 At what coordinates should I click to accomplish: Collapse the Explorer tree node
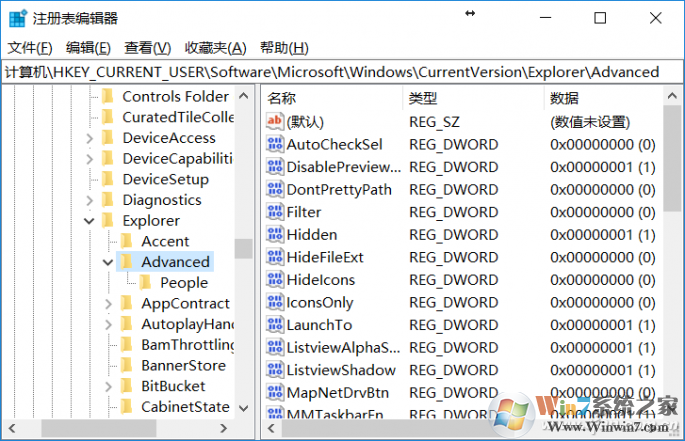click(x=89, y=221)
